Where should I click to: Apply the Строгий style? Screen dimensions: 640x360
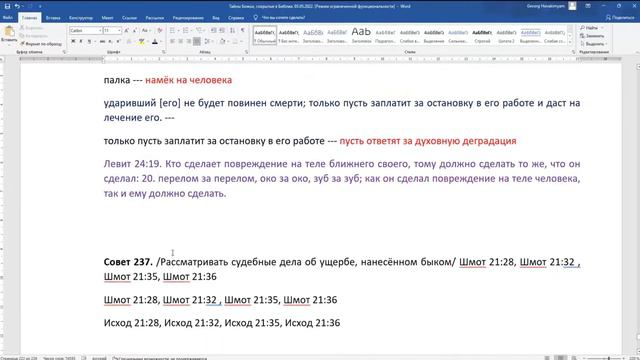point(482,36)
